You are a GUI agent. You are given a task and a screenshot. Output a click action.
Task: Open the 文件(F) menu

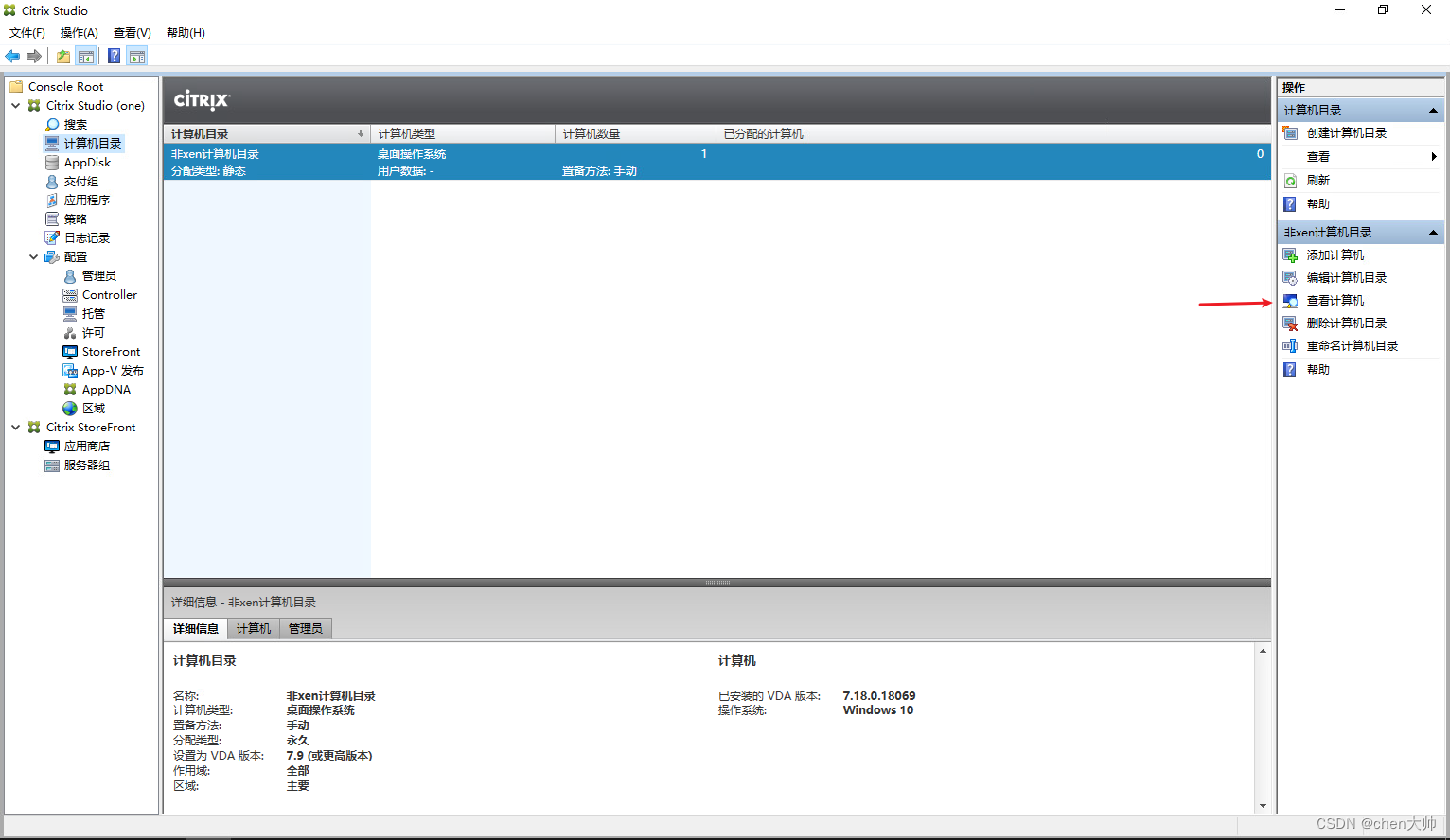(27, 33)
